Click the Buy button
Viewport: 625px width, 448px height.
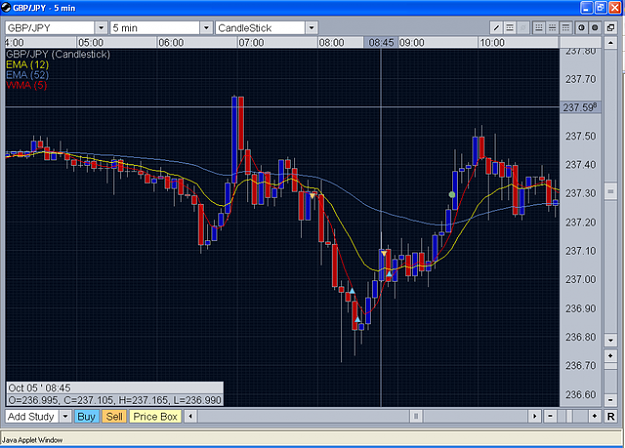86,417
